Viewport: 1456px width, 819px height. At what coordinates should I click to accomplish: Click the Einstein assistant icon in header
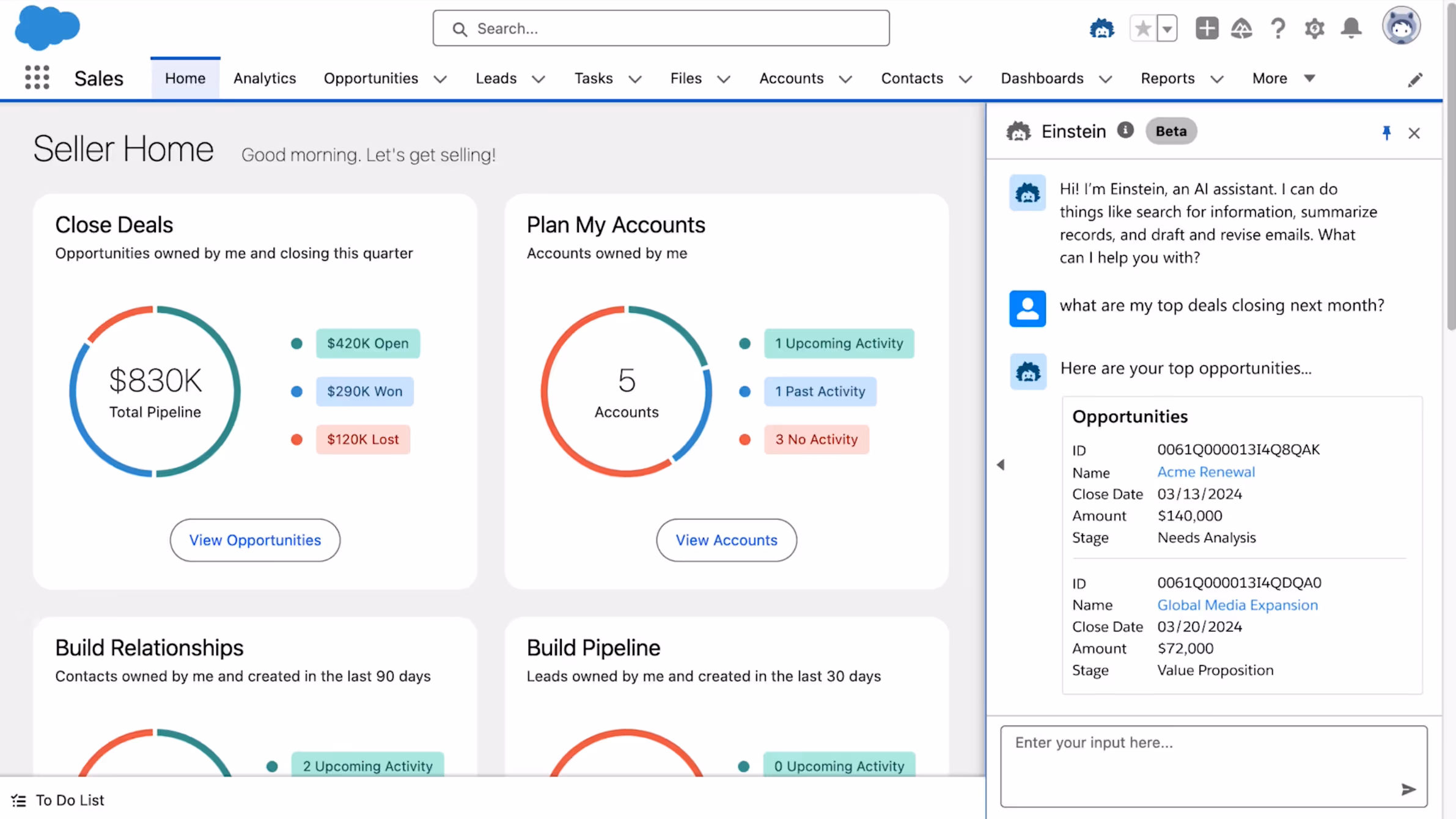tap(1101, 28)
